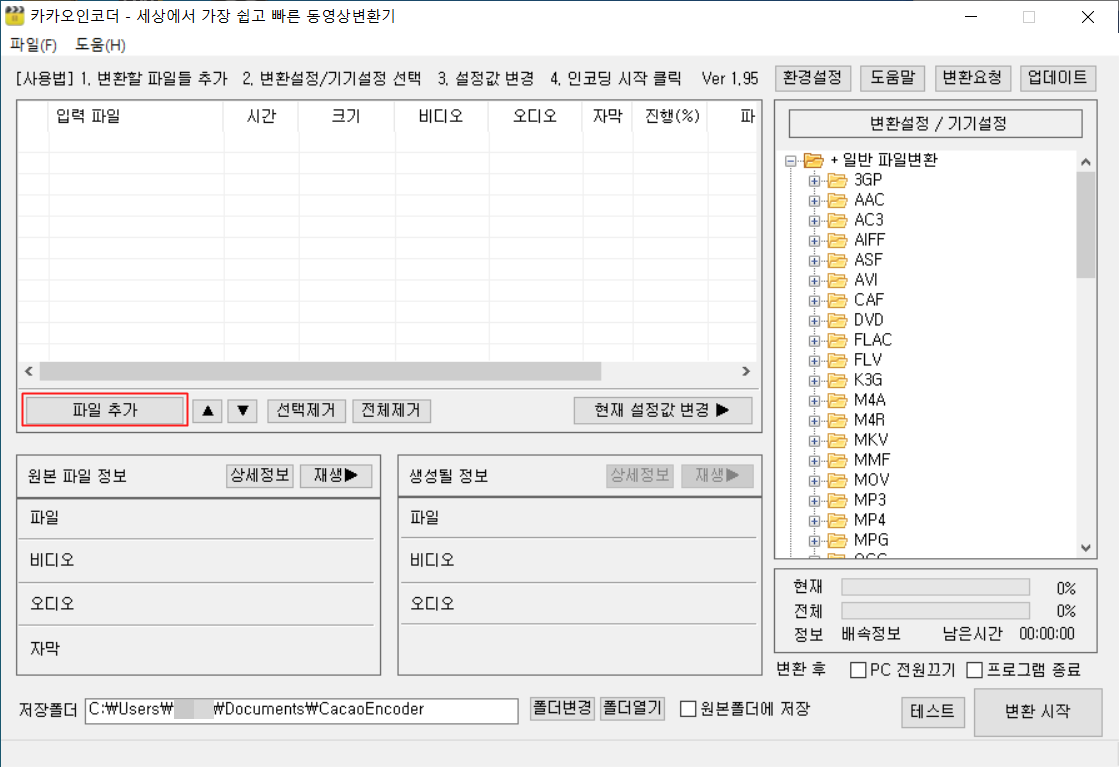Click the 변환요청 button

(x=973, y=78)
